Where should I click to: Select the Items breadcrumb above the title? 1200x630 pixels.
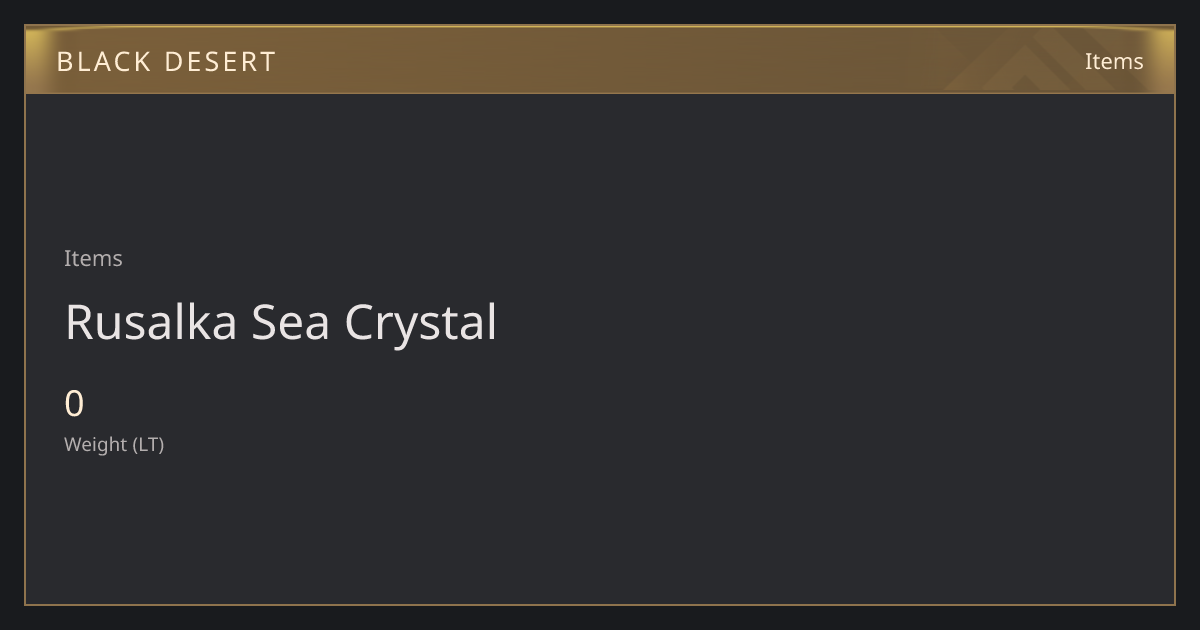point(93,258)
